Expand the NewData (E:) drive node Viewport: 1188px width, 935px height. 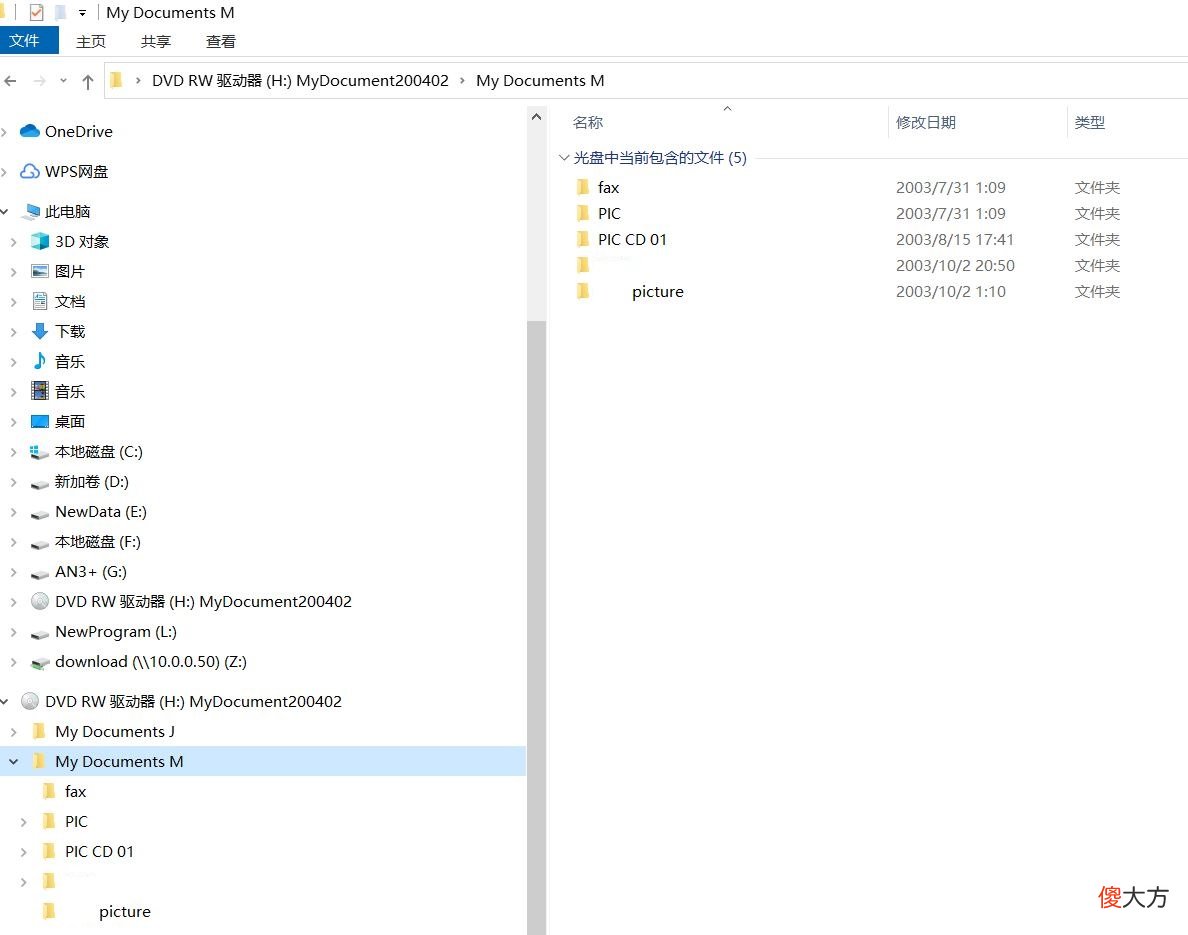coord(14,512)
